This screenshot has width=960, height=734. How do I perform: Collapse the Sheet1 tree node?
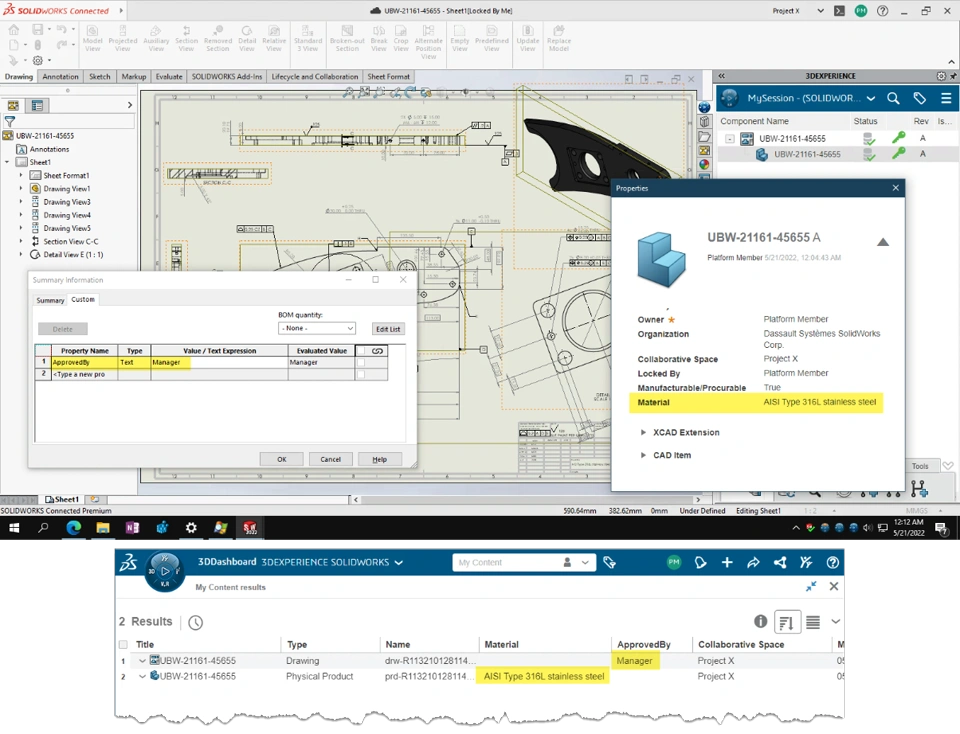7,162
